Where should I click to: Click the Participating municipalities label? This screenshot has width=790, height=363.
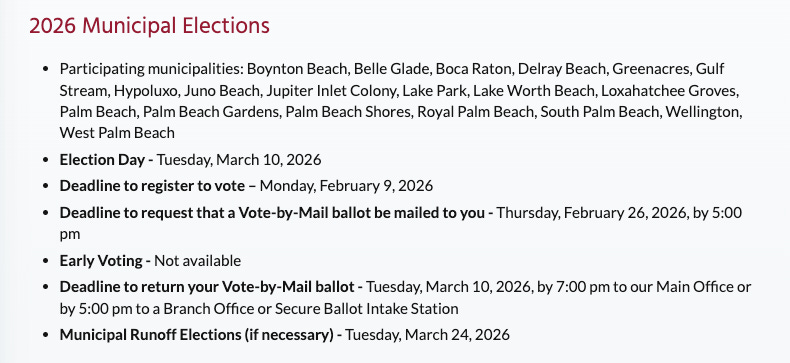[152, 69]
